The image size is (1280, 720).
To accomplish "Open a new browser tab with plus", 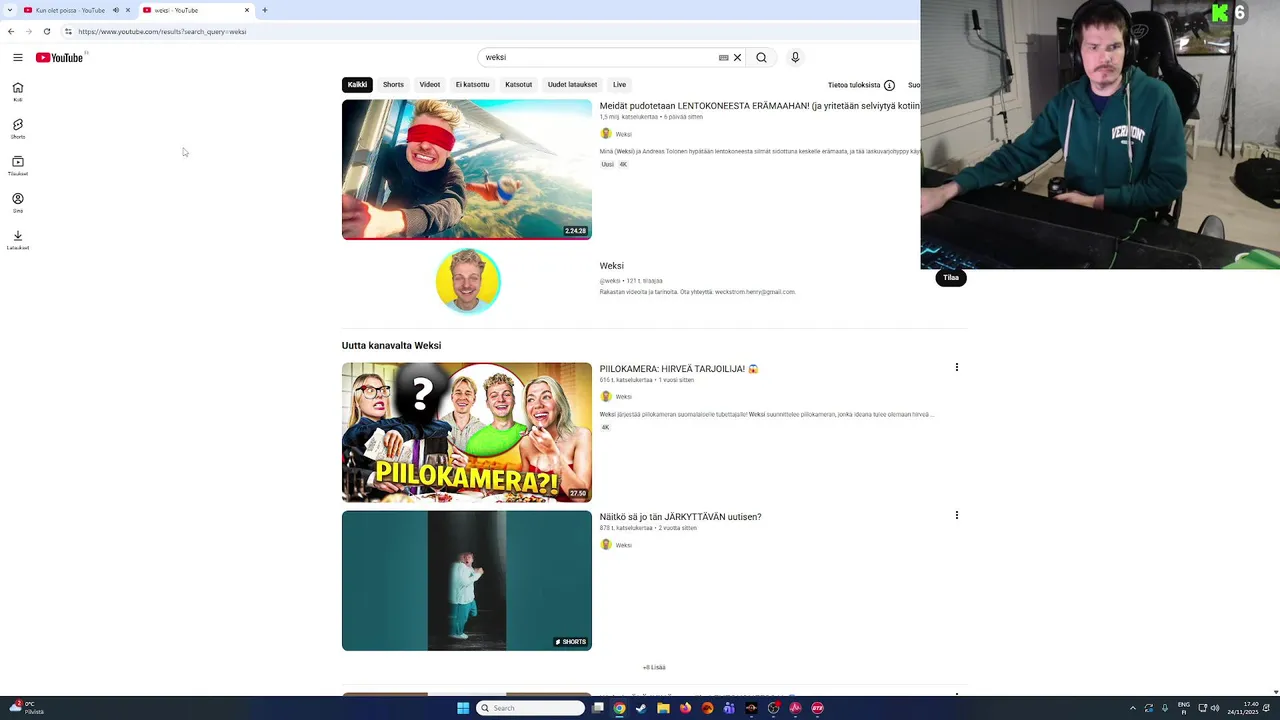I will (264, 10).
